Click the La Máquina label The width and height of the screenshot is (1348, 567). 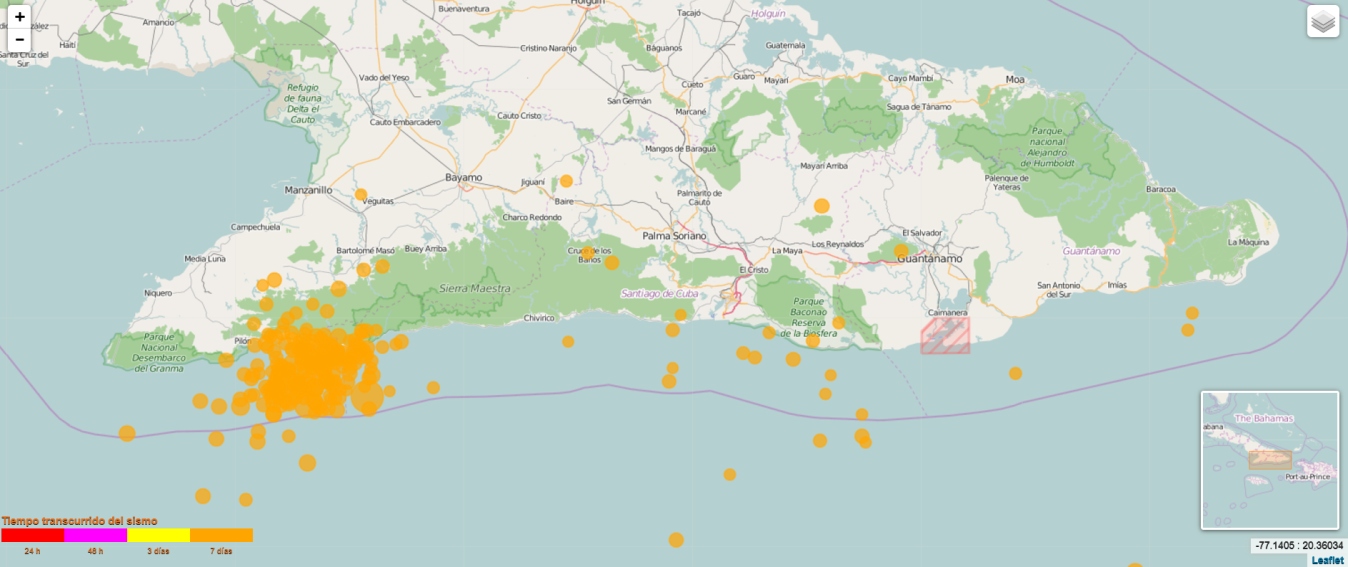coord(1248,242)
